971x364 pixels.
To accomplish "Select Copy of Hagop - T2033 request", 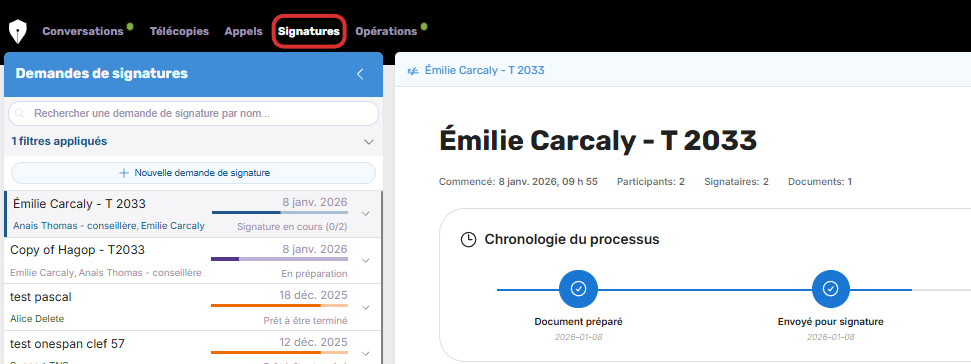I will [193, 261].
